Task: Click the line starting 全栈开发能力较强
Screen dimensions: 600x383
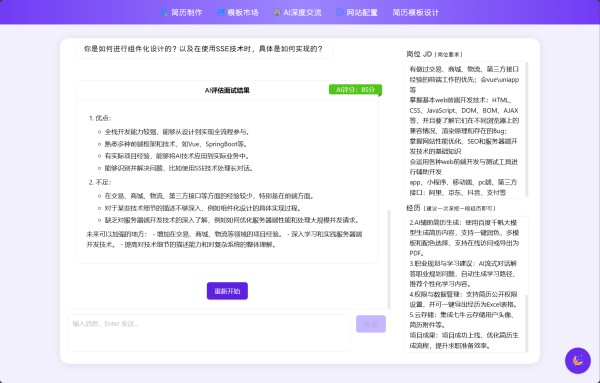Action: point(177,132)
